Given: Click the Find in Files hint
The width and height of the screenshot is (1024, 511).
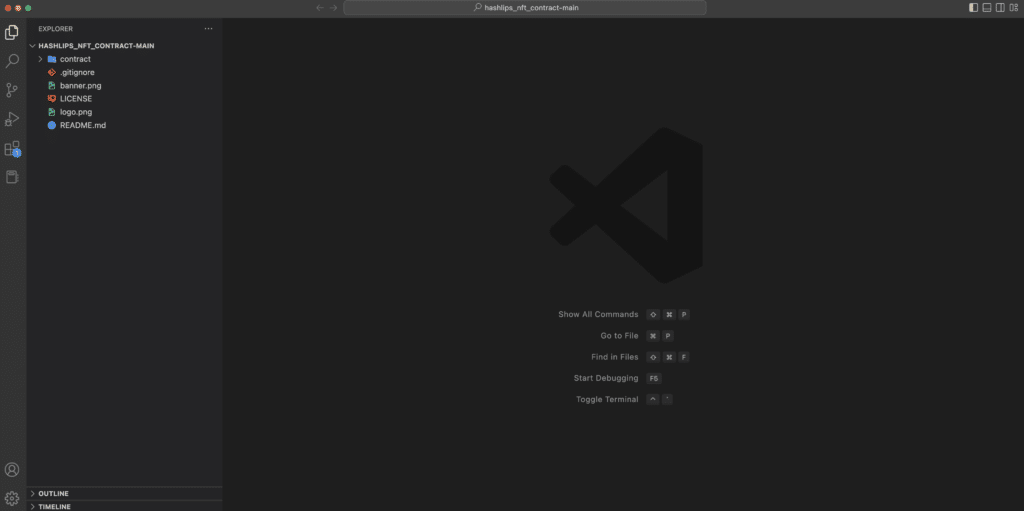Looking at the screenshot, I should click(x=615, y=357).
